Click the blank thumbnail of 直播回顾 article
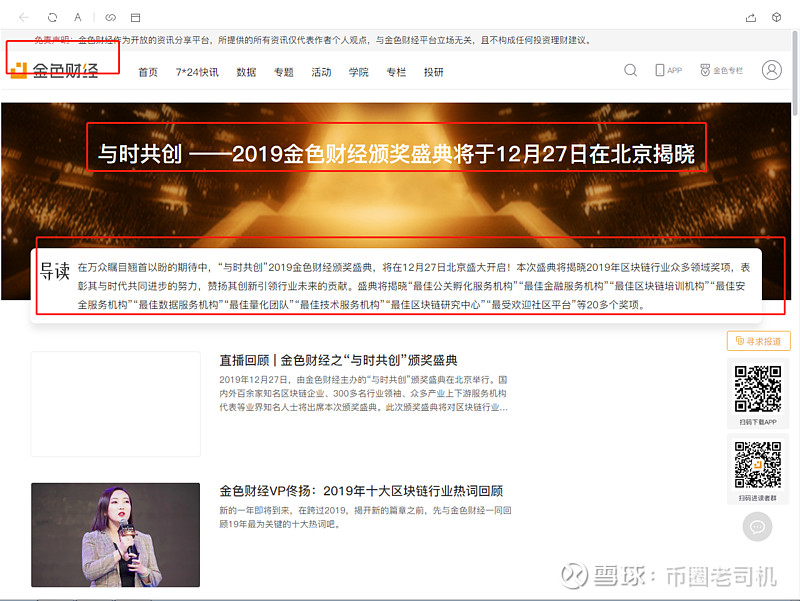Screen dimensions: 800x601 click(x=115, y=404)
